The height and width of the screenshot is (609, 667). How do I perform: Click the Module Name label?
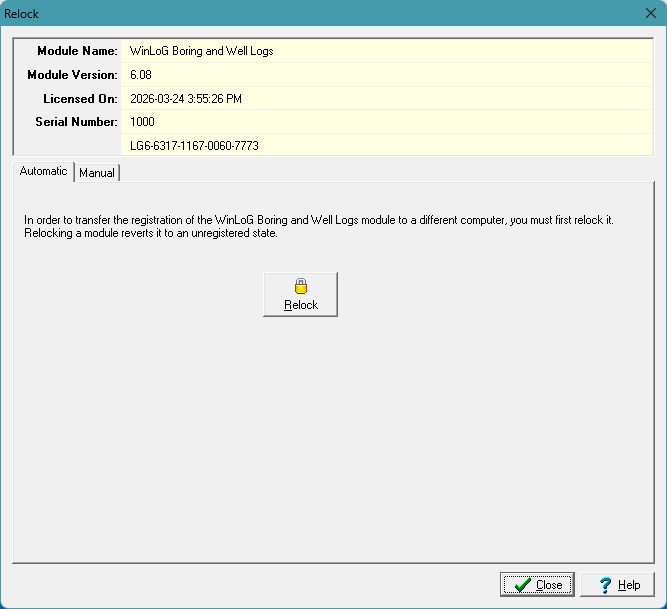(77, 51)
